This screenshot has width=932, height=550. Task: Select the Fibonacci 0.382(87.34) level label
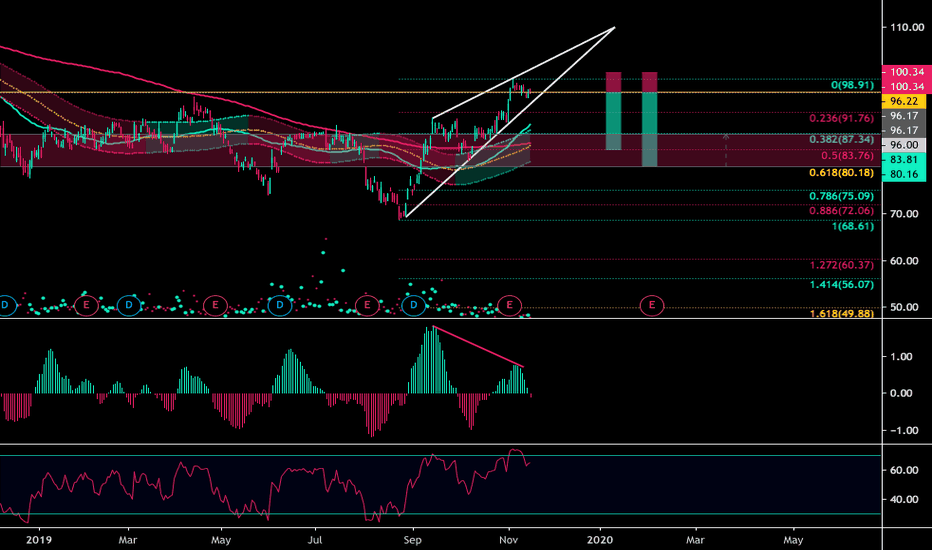pyautogui.click(x=842, y=139)
